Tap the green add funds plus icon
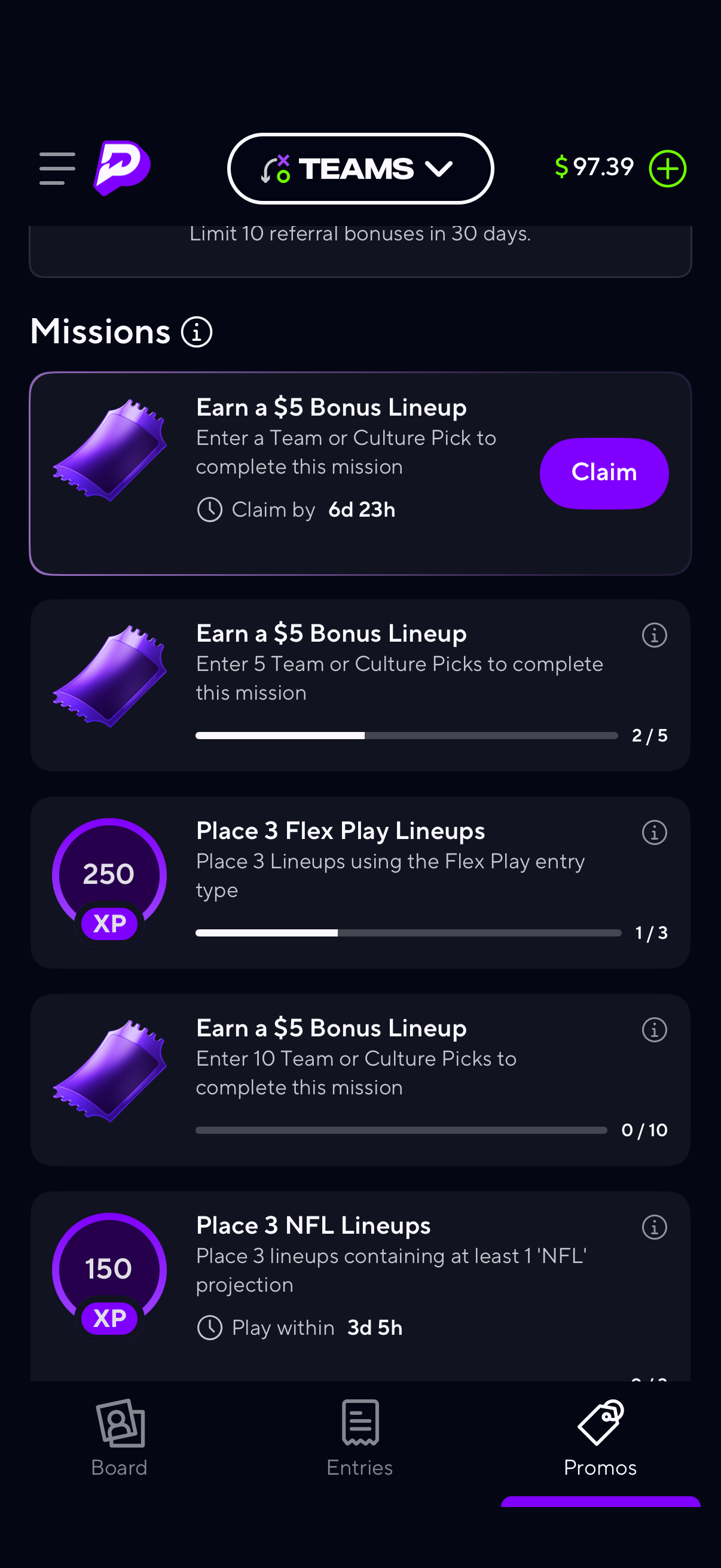 (667, 169)
